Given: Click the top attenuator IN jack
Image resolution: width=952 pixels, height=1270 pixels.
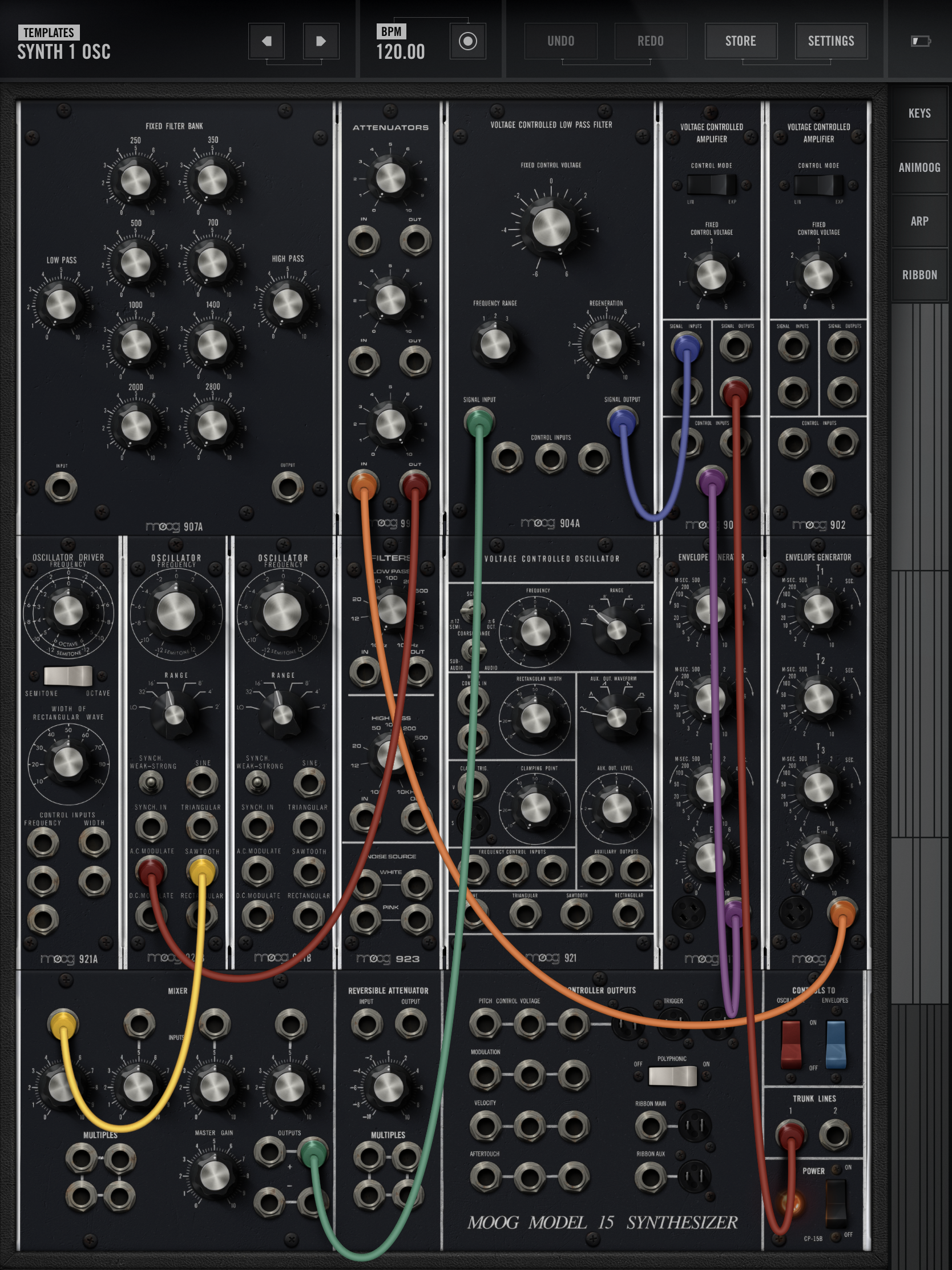Looking at the screenshot, I should 364,239.
